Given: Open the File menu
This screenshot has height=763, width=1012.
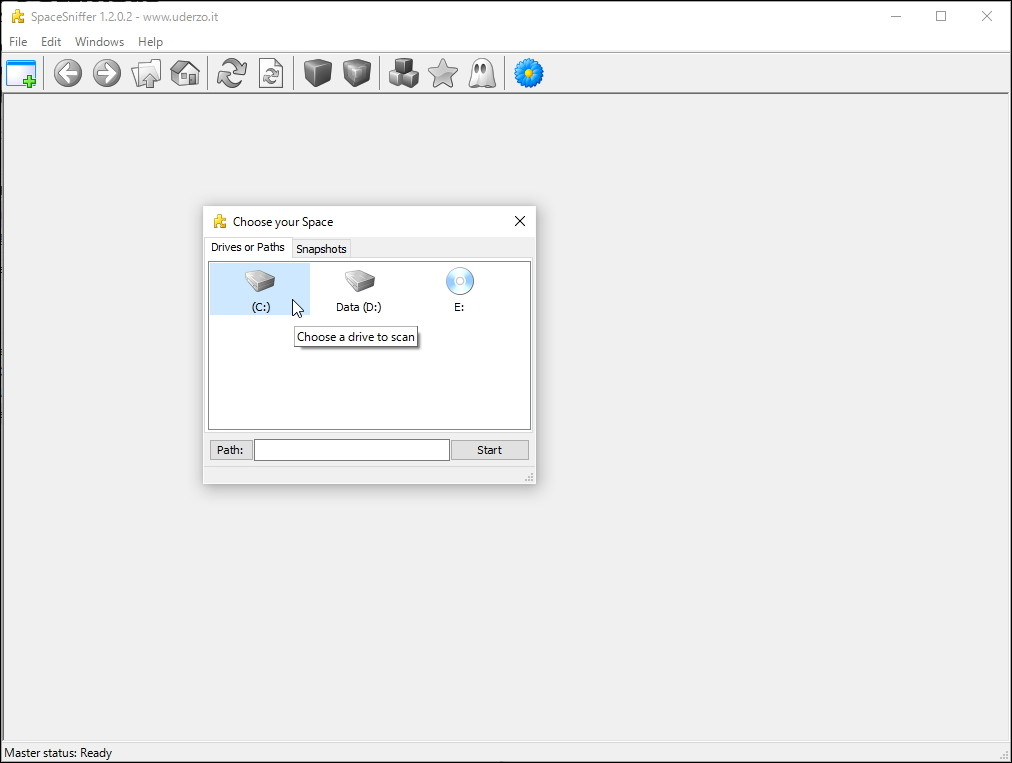Looking at the screenshot, I should click(18, 42).
